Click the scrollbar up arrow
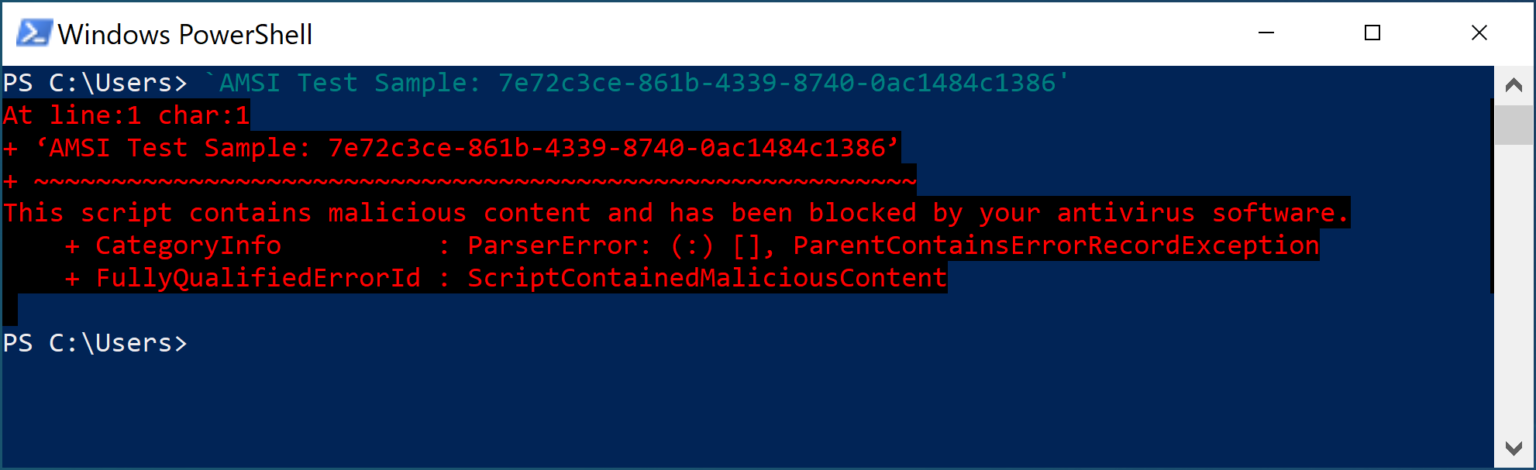The width and height of the screenshot is (1536, 470). point(1510,82)
